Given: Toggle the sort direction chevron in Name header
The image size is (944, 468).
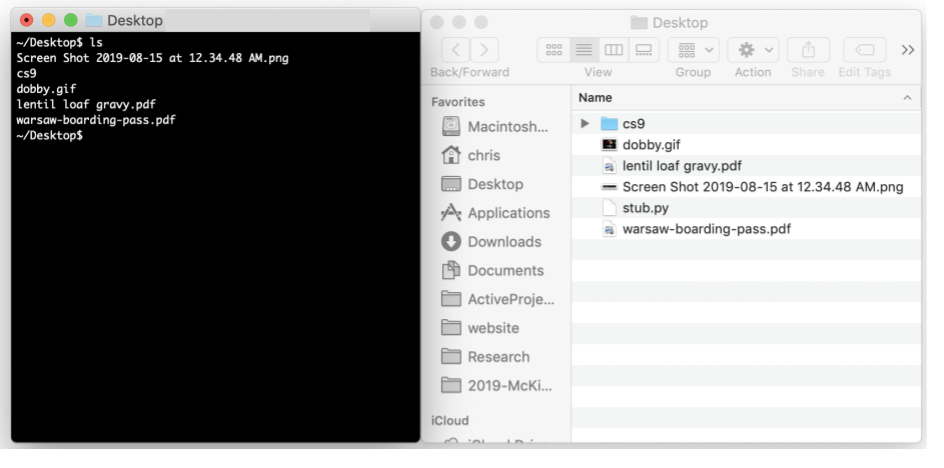Looking at the screenshot, I should pos(907,98).
